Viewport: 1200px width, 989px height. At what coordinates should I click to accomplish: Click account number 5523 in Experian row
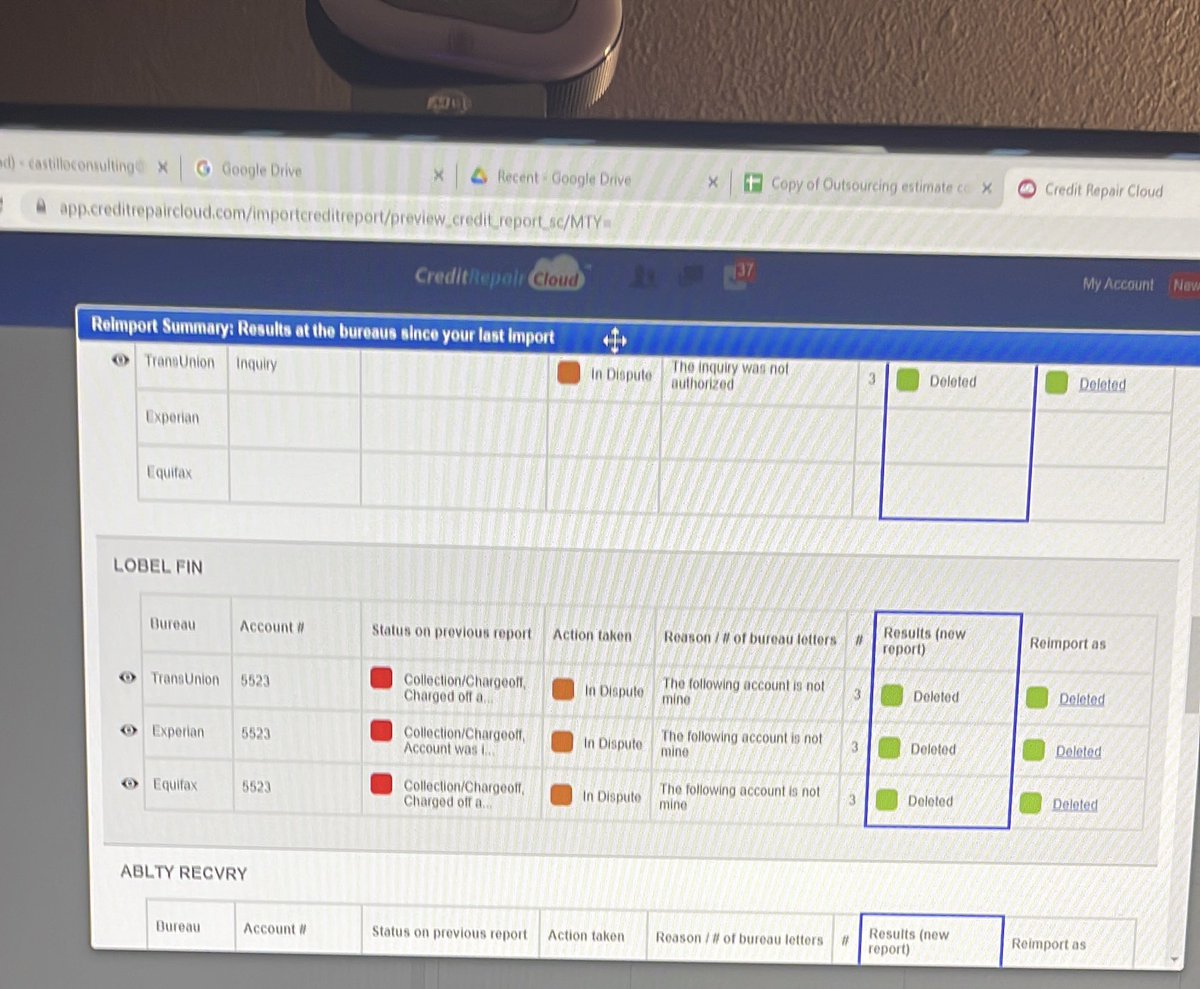256,733
